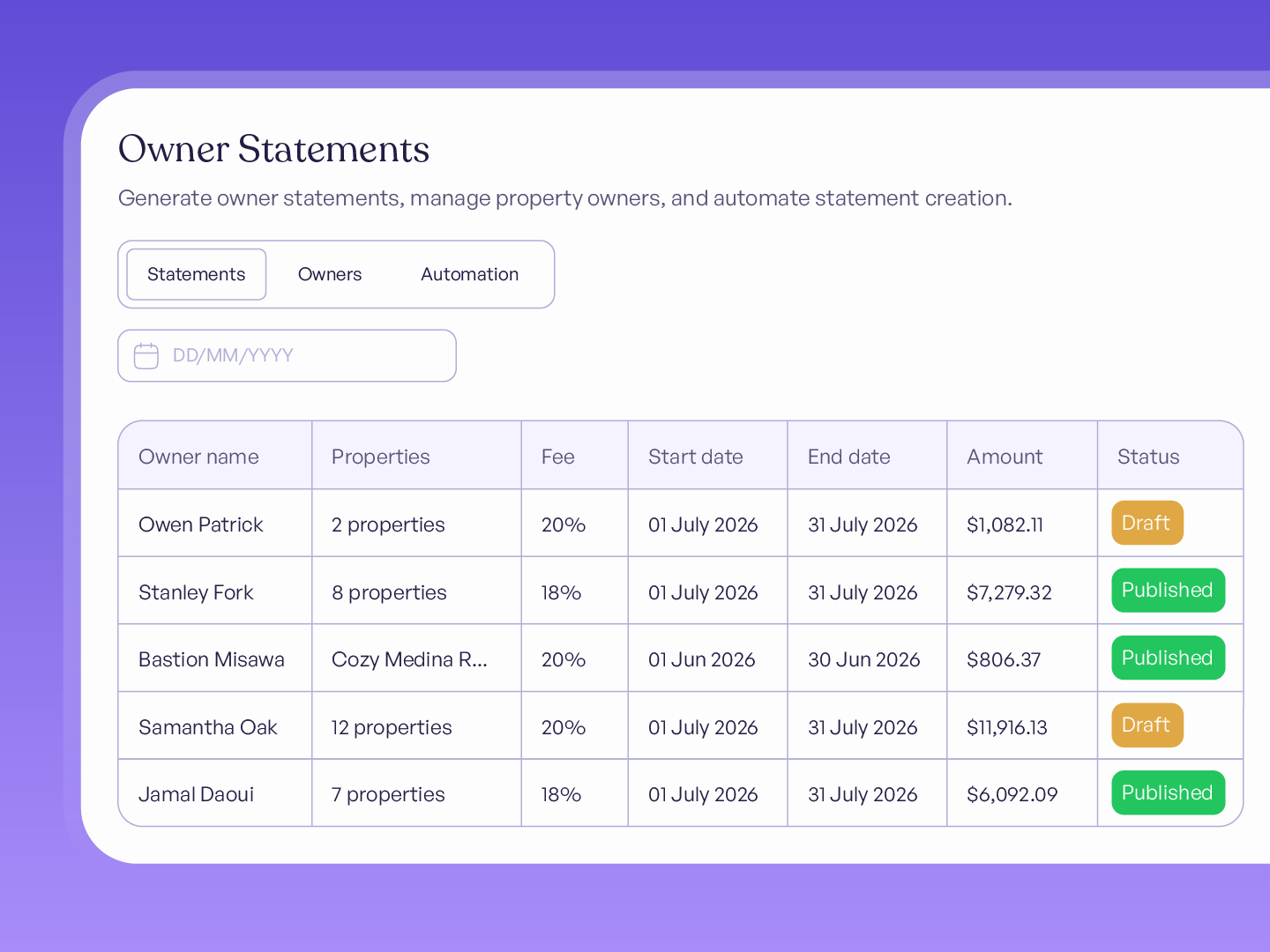
Task: Select the Bastion Misawa owner cell
Action: click(x=215, y=658)
